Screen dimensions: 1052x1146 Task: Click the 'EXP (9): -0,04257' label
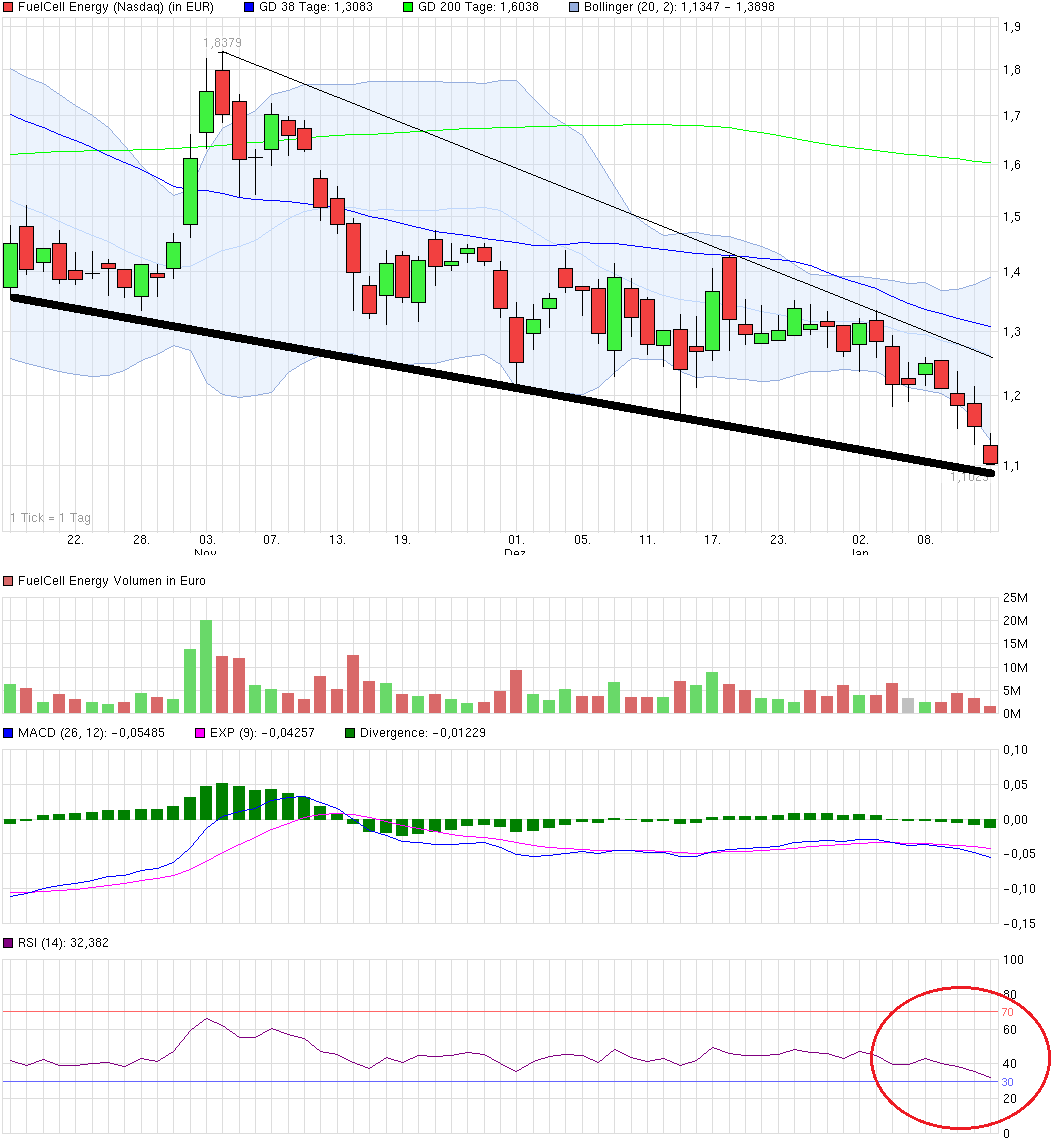click(262, 733)
